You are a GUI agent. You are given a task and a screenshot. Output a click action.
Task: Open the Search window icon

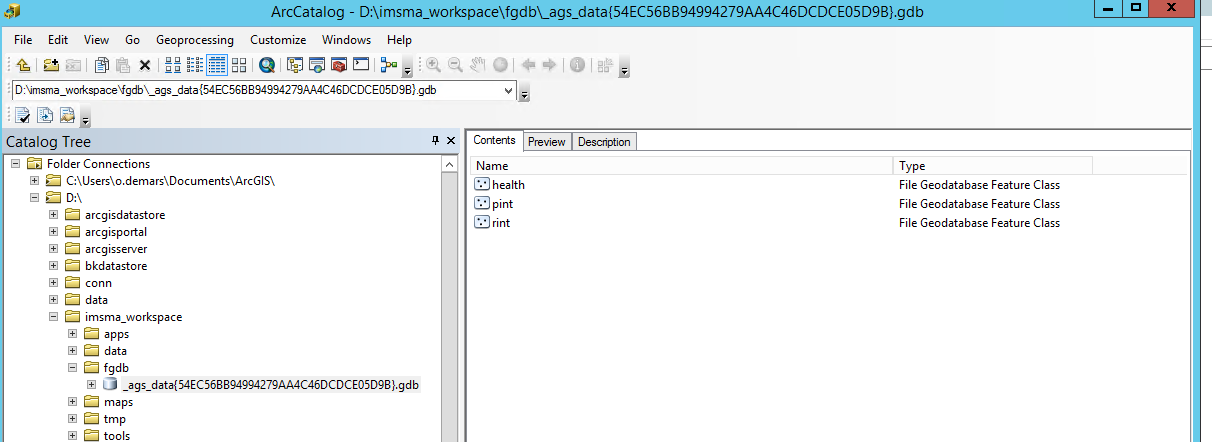(x=316, y=65)
